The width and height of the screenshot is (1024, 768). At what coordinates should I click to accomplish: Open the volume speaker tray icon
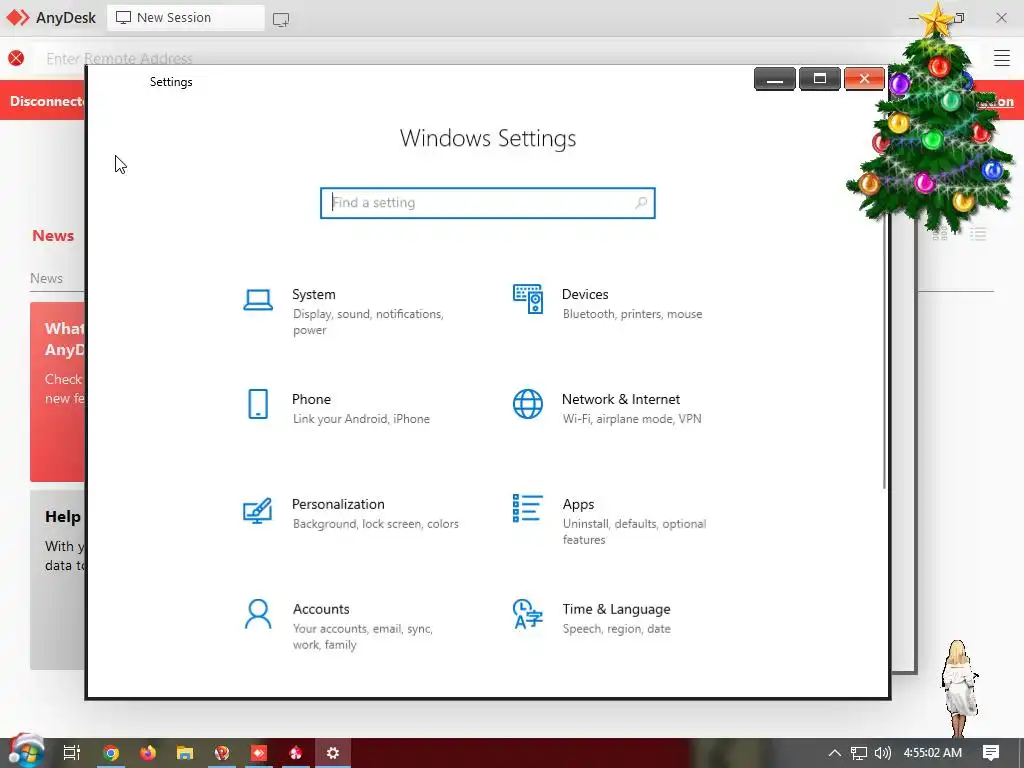[x=883, y=753]
